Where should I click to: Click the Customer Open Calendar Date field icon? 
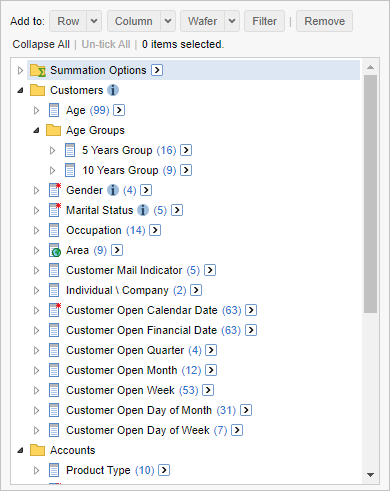(55, 310)
